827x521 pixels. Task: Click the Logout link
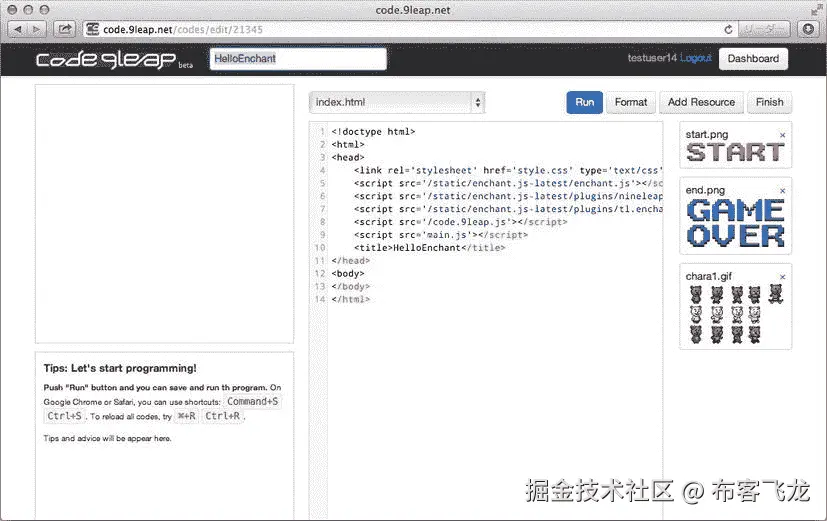696,58
